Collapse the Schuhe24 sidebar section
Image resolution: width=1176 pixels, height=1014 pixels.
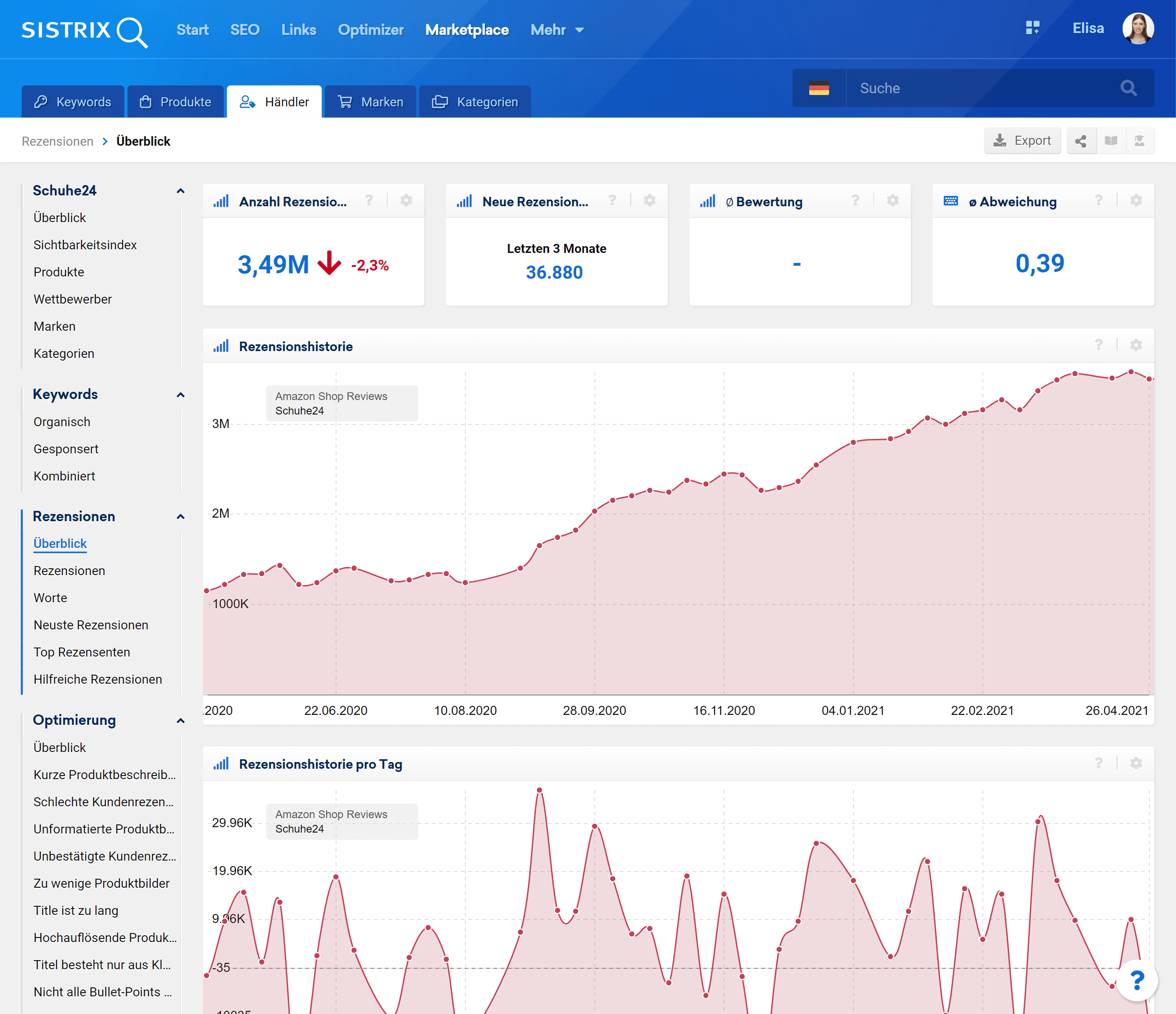pos(180,191)
